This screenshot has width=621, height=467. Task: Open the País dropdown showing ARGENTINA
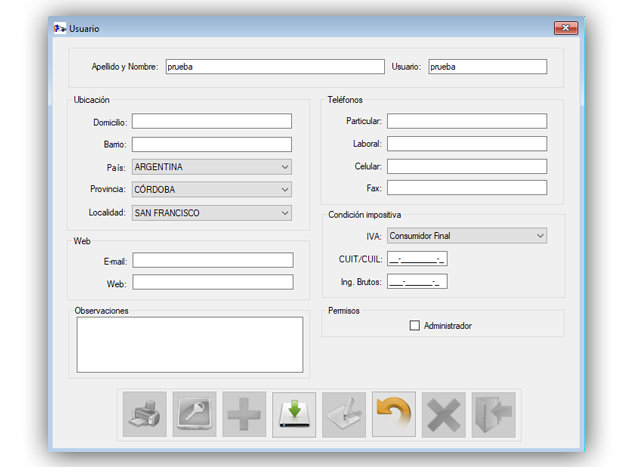pos(212,167)
